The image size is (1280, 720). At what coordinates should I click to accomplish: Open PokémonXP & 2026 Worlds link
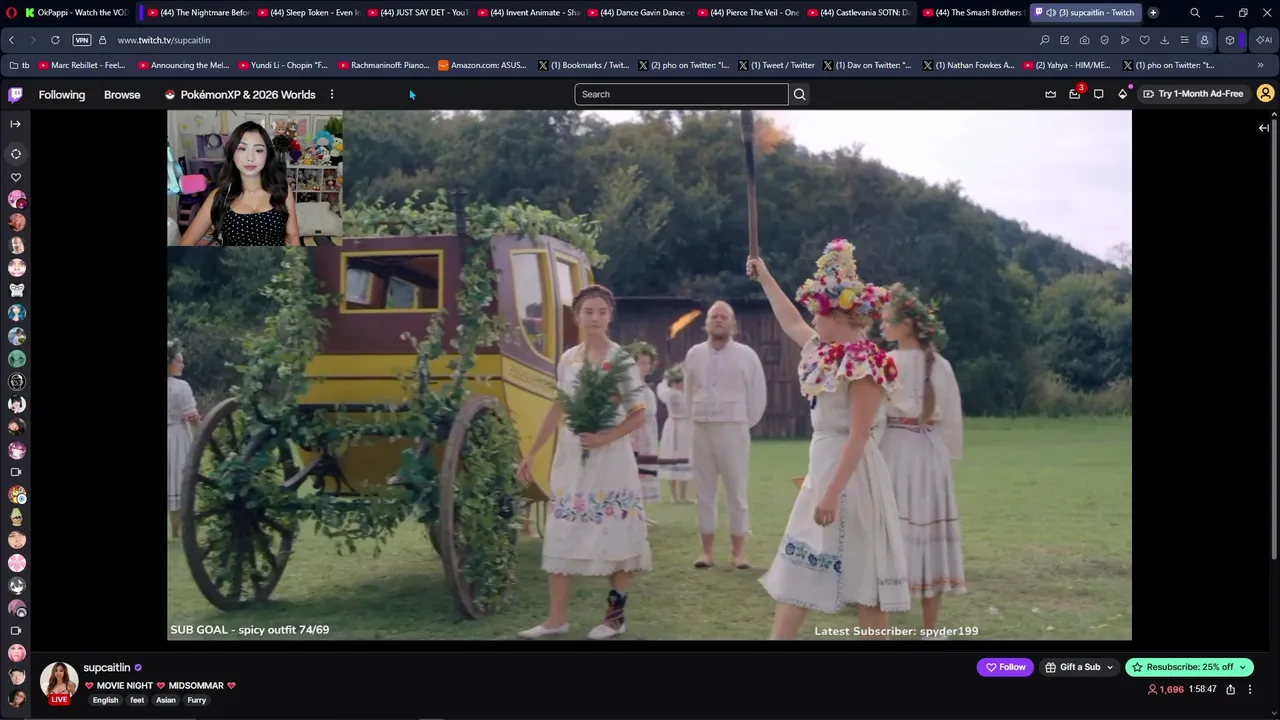click(240, 95)
